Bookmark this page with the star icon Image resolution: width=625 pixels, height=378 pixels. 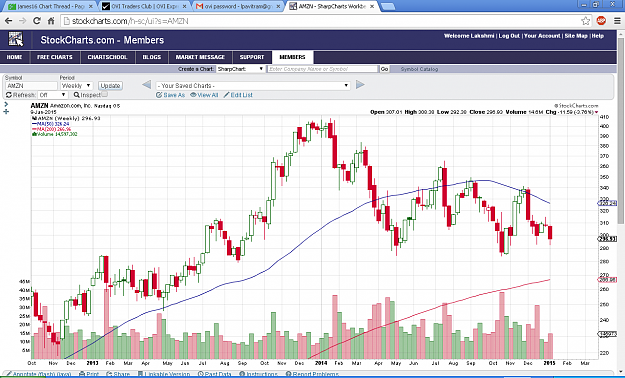585,21
